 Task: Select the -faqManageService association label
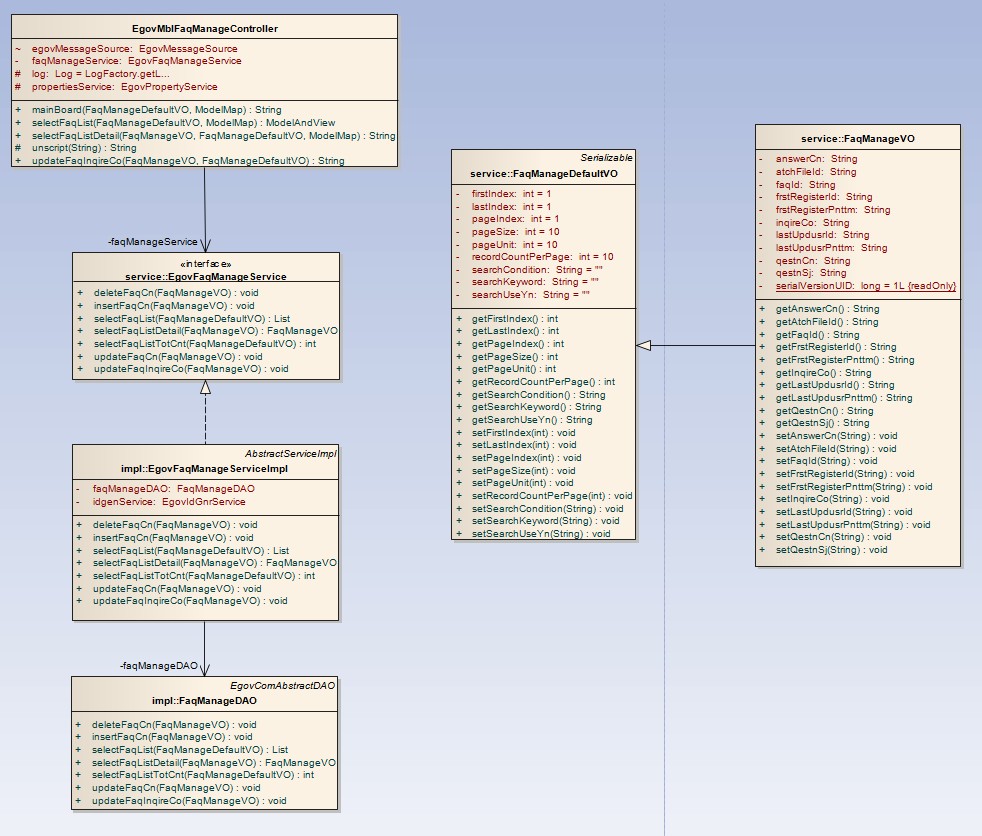click(152, 242)
